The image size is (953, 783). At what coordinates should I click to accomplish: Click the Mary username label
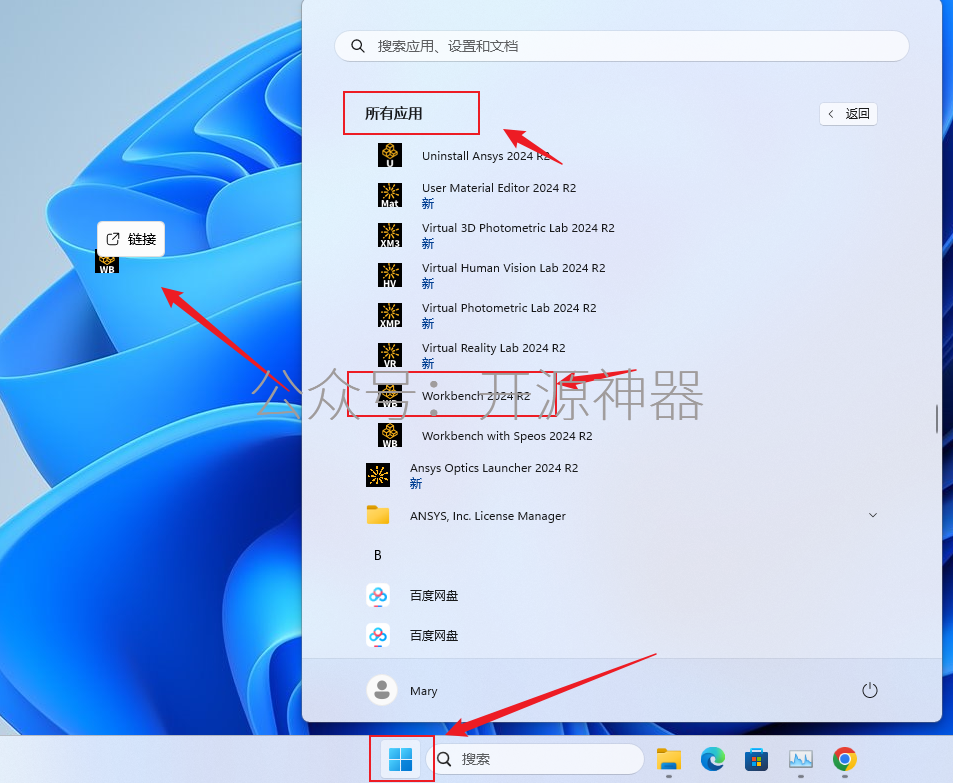424,691
